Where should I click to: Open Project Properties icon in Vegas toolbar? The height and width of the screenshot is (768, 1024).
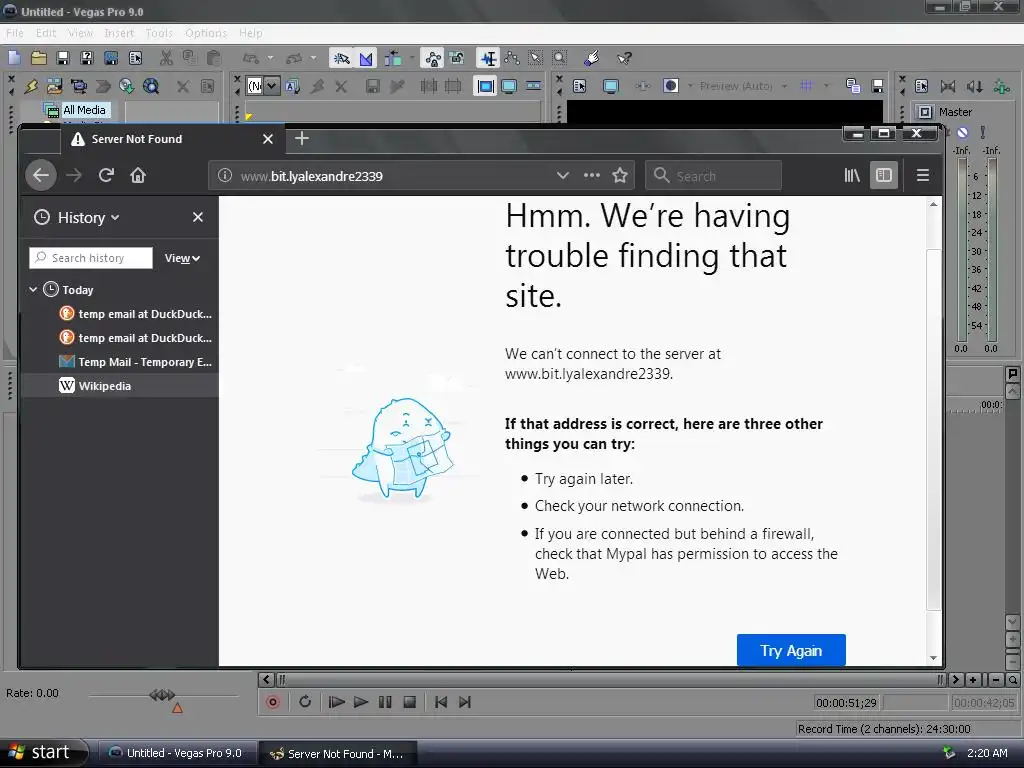click(x=135, y=58)
